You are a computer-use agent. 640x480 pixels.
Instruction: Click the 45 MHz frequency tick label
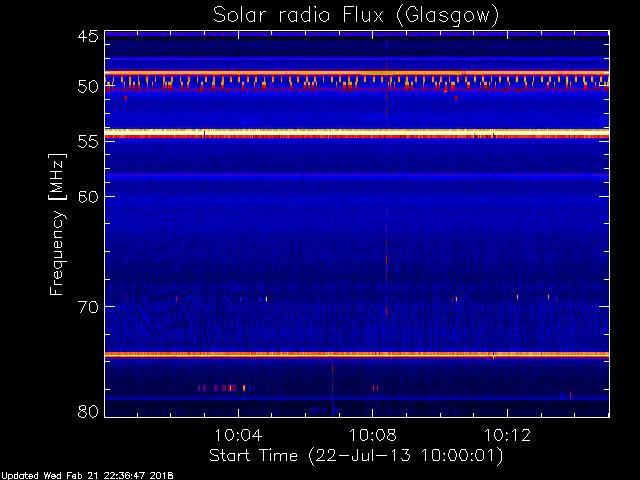[87, 37]
